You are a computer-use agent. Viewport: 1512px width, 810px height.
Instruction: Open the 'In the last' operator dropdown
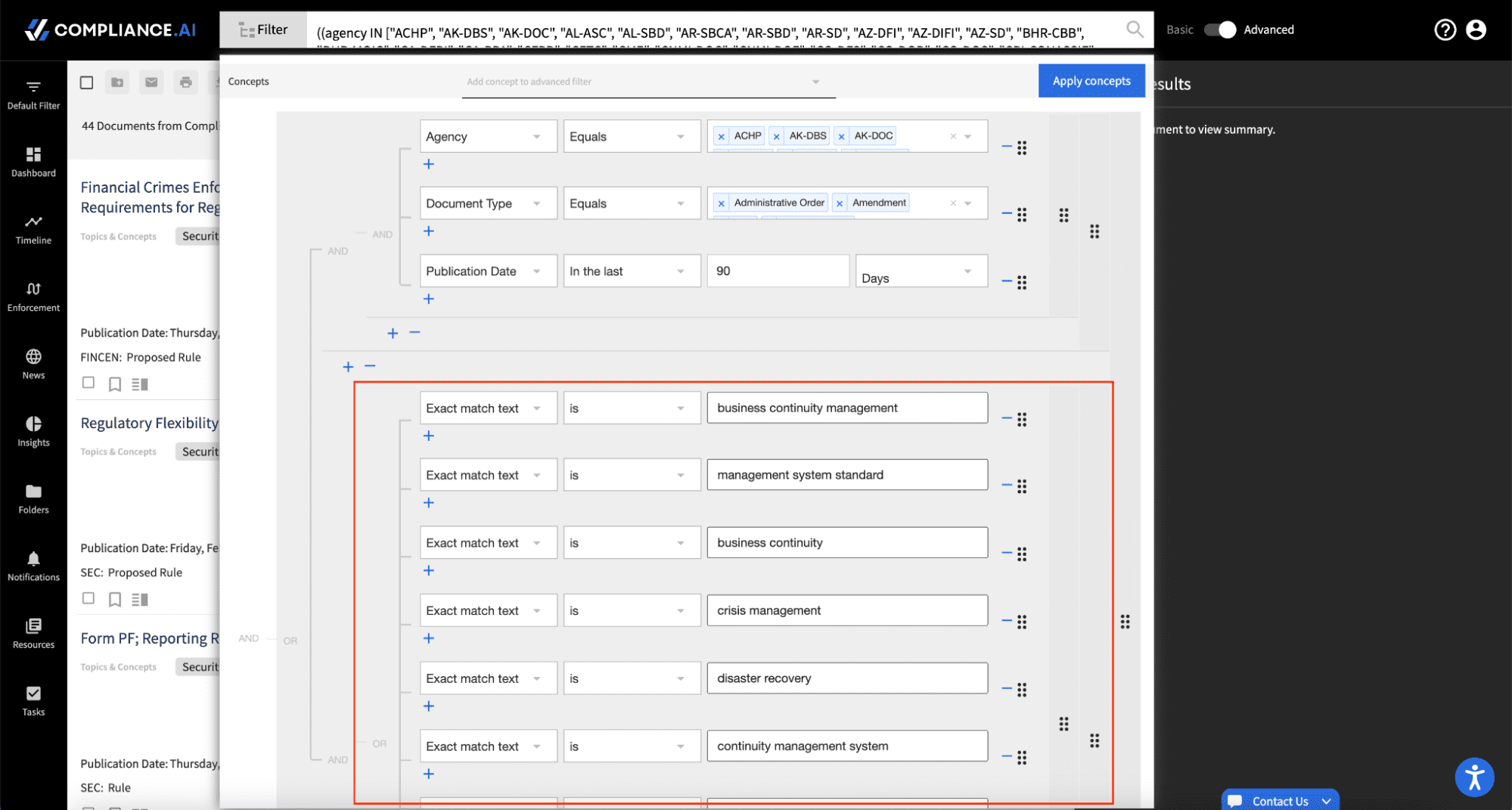point(632,271)
